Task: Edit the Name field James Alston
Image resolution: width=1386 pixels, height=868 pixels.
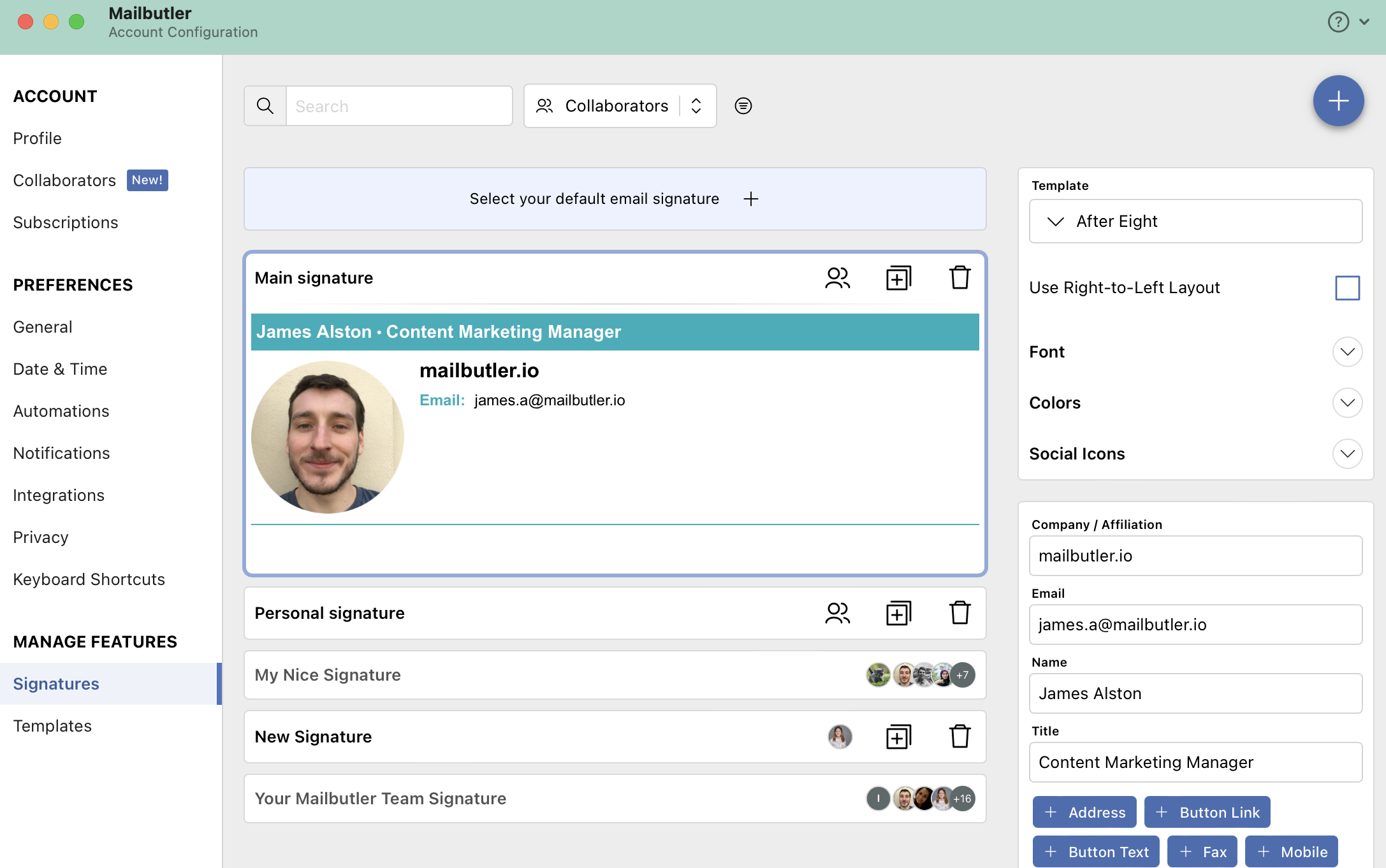Action: coord(1195,693)
